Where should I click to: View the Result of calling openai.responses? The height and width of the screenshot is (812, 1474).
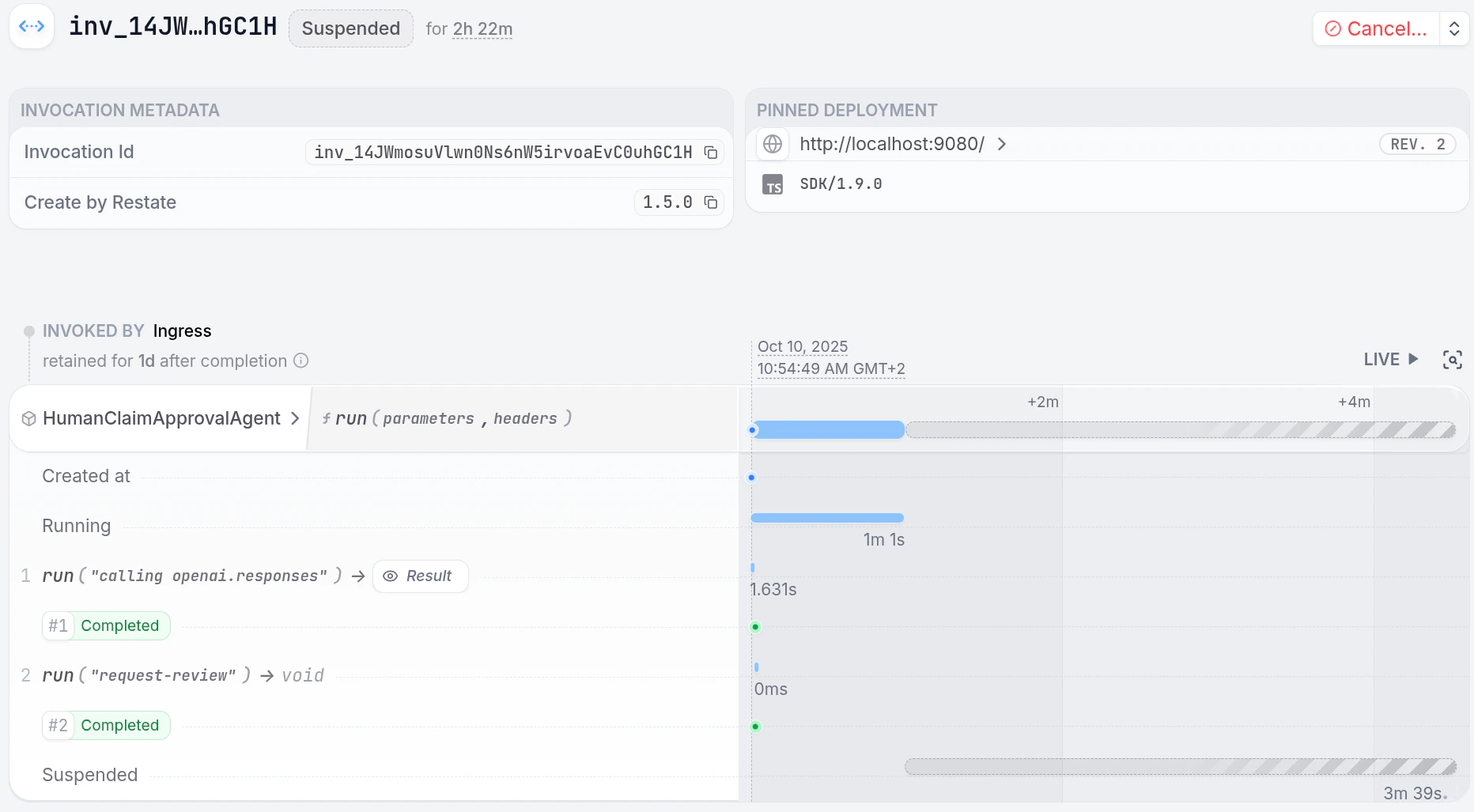coord(420,576)
